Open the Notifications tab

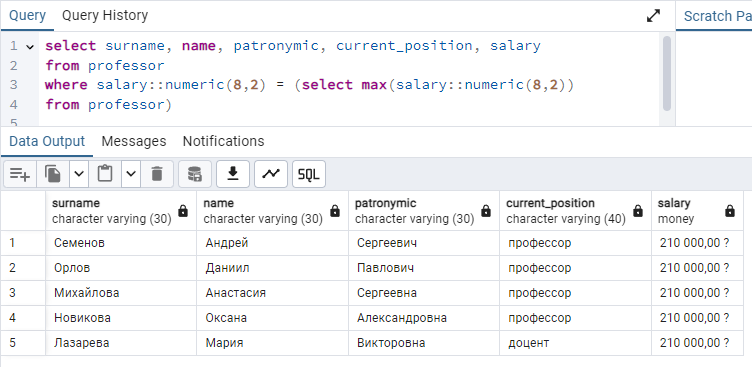[223, 141]
